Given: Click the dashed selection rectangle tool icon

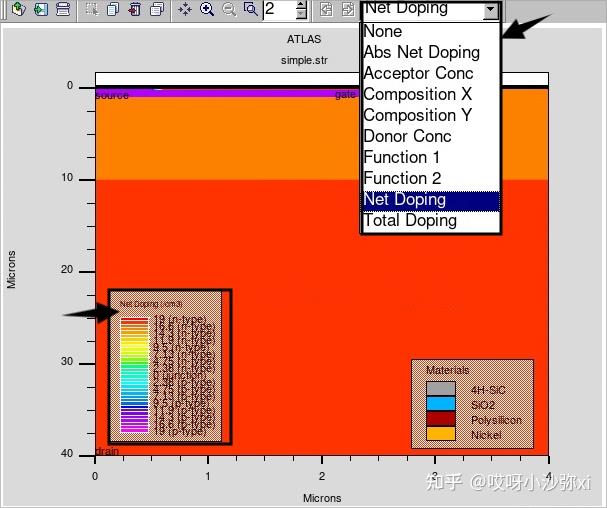Looking at the screenshot, I should pyautogui.click(x=92, y=9).
